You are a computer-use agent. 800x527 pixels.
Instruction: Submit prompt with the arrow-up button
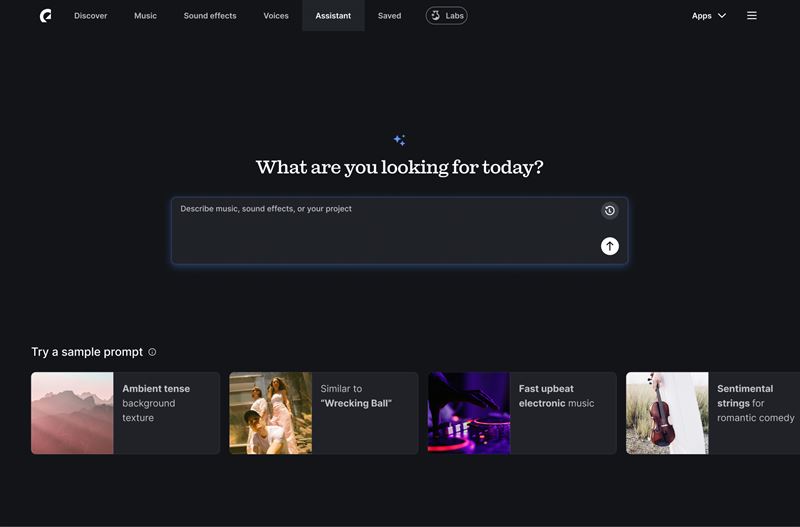pyautogui.click(x=609, y=246)
